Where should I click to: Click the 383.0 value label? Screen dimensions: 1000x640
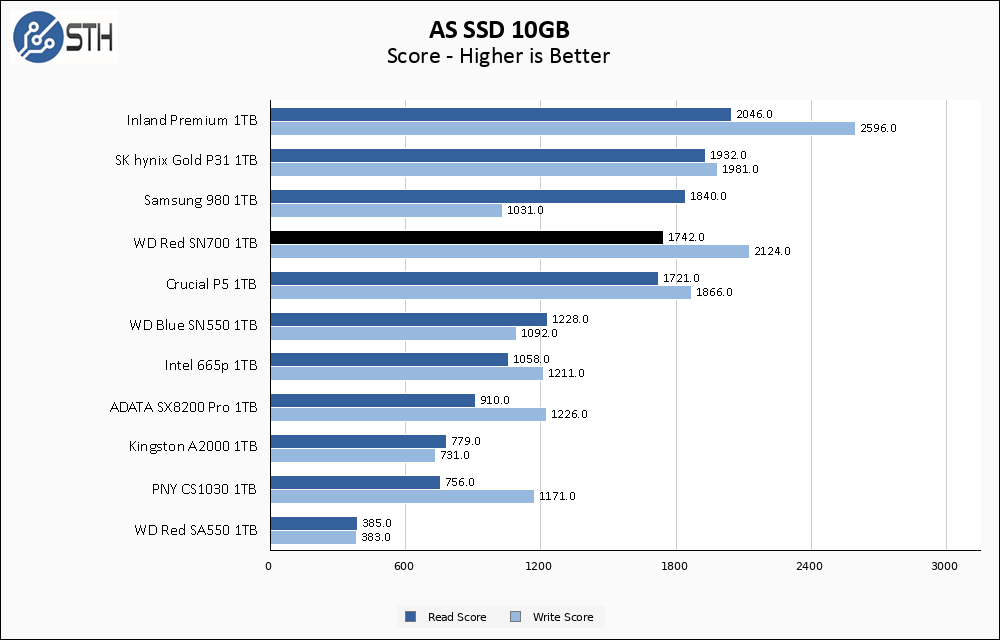(376, 537)
